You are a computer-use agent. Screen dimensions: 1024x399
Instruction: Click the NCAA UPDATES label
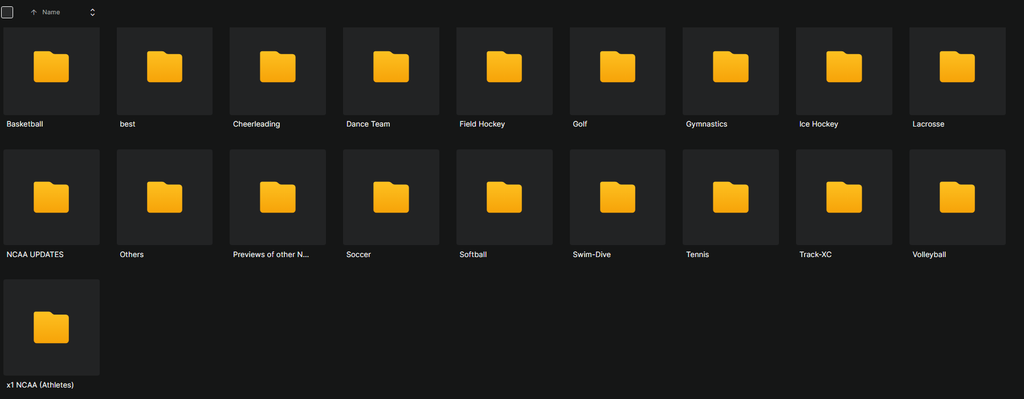click(35, 255)
